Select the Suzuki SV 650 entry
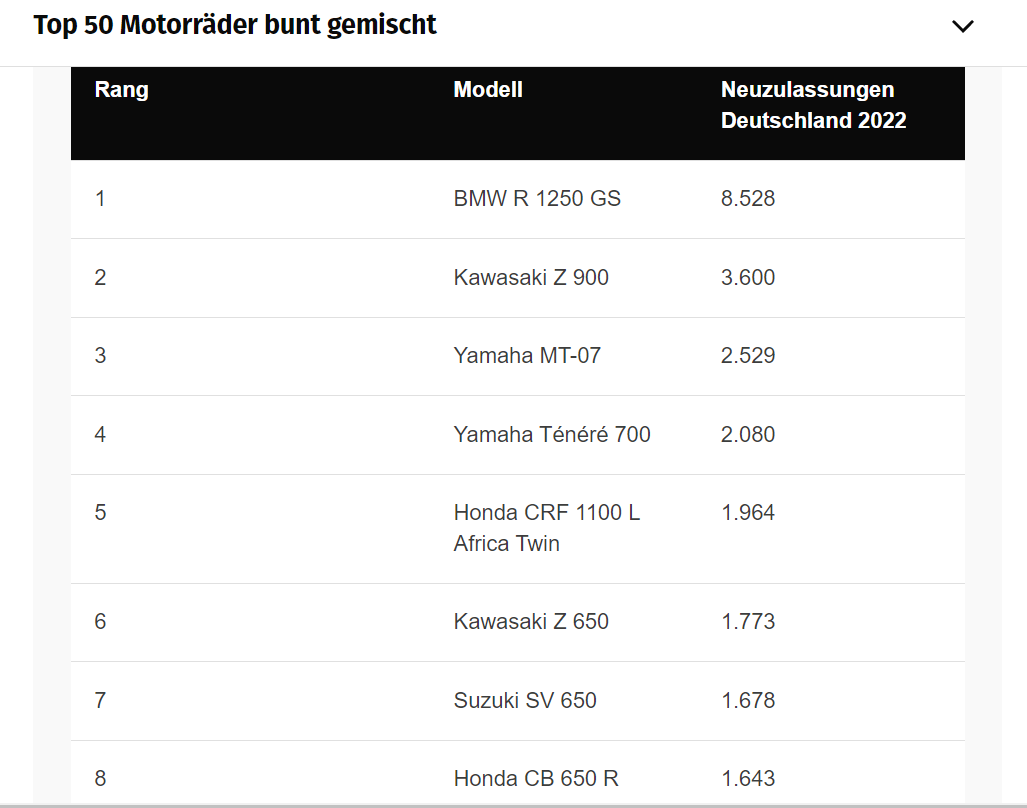The image size is (1027, 808). click(525, 701)
